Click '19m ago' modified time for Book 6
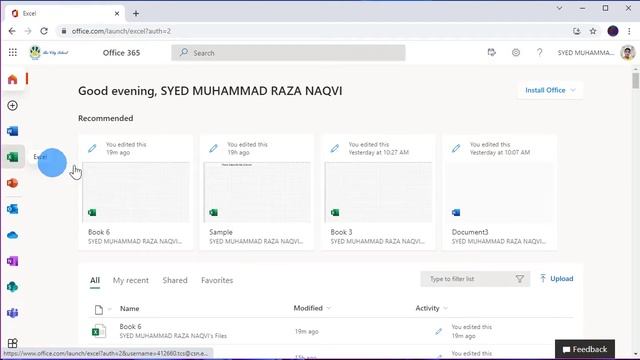Viewport: 640px width, 360px height. click(307, 331)
